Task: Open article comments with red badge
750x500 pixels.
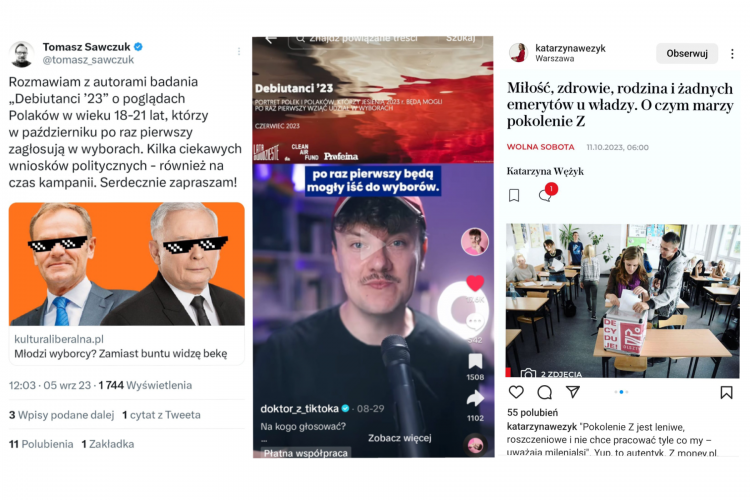Action: [546, 193]
